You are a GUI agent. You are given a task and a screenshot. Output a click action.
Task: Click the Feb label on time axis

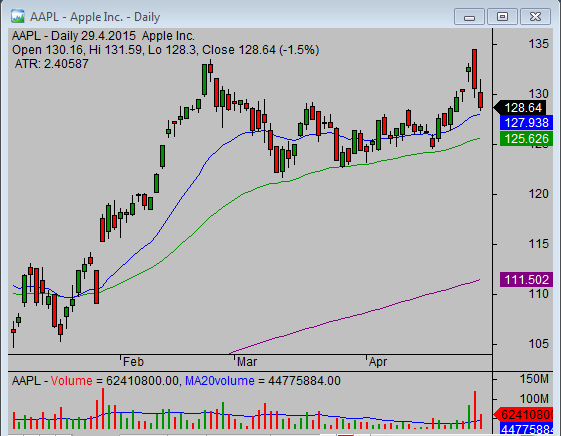coord(133,362)
